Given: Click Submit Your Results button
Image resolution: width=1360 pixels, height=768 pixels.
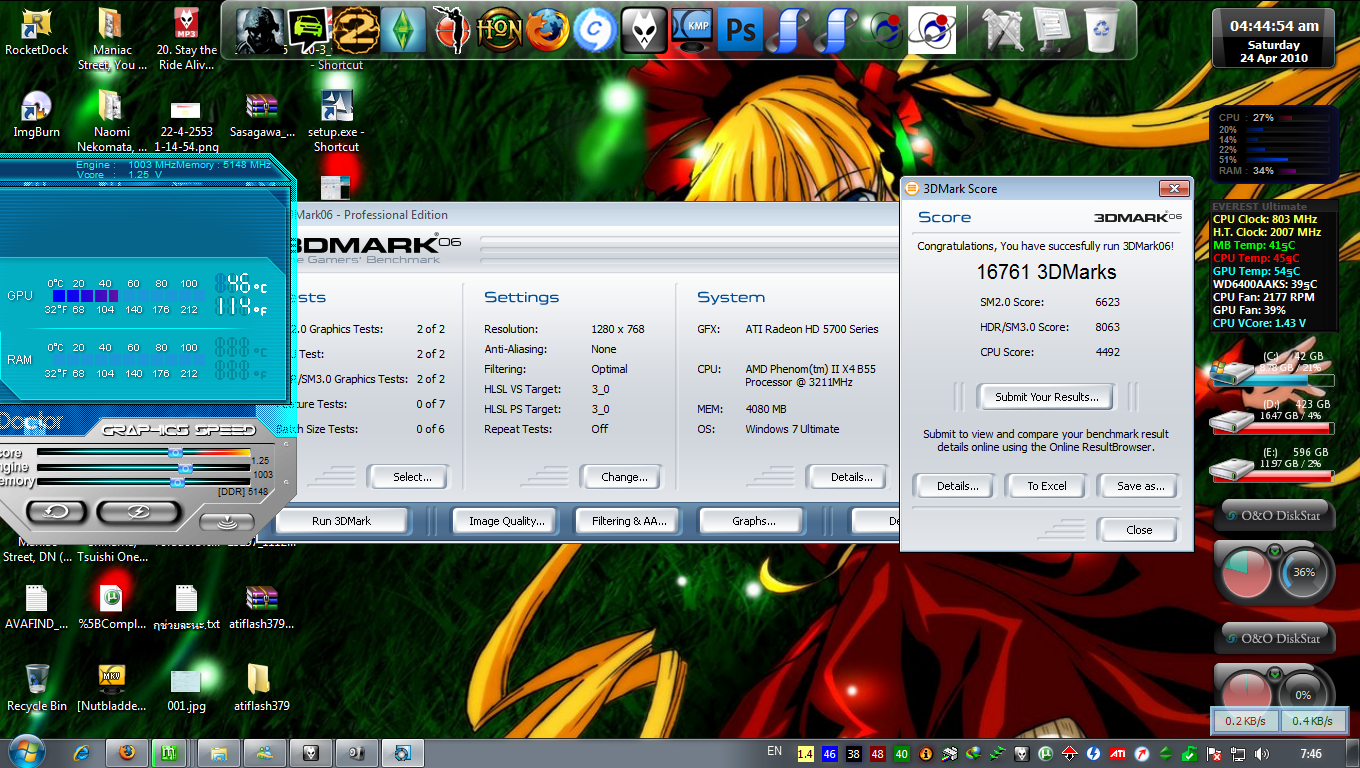Looking at the screenshot, I should [1046, 397].
